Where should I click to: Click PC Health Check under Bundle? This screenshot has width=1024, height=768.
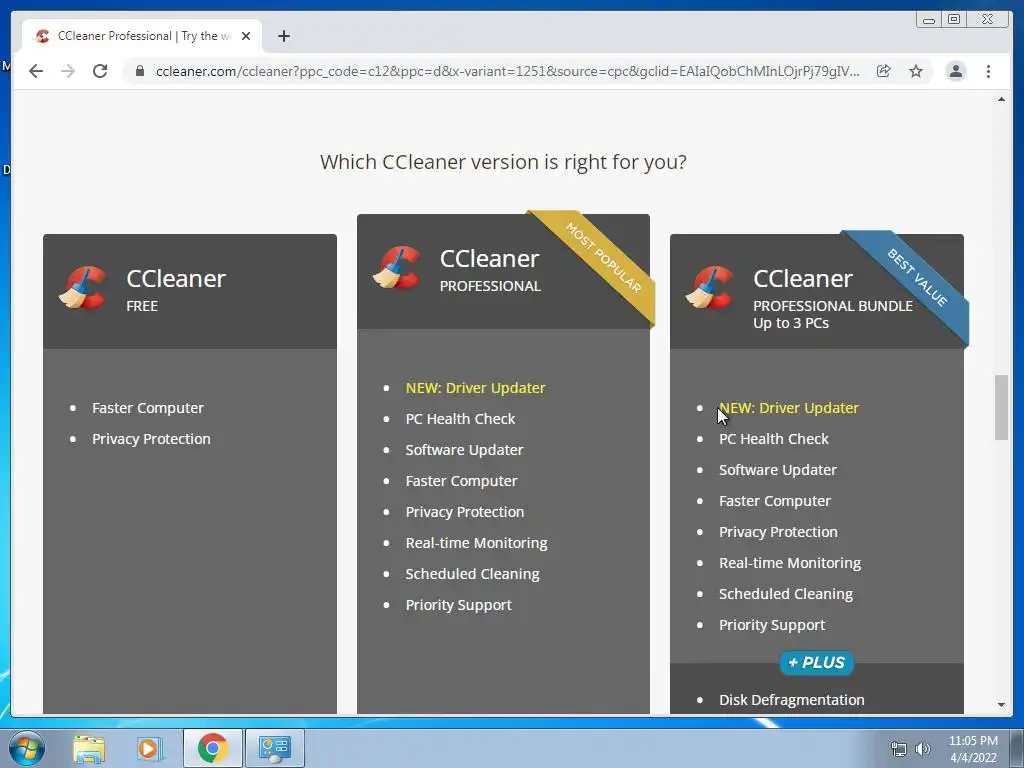click(x=773, y=439)
